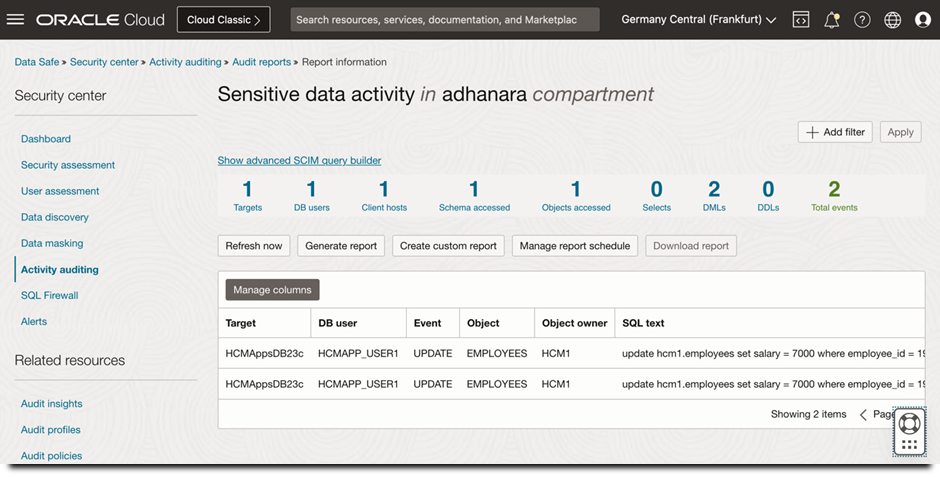The height and width of the screenshot is (477, 940).
Task: Open Data discovery in the sidebar
Action: (x=55, y=218)
